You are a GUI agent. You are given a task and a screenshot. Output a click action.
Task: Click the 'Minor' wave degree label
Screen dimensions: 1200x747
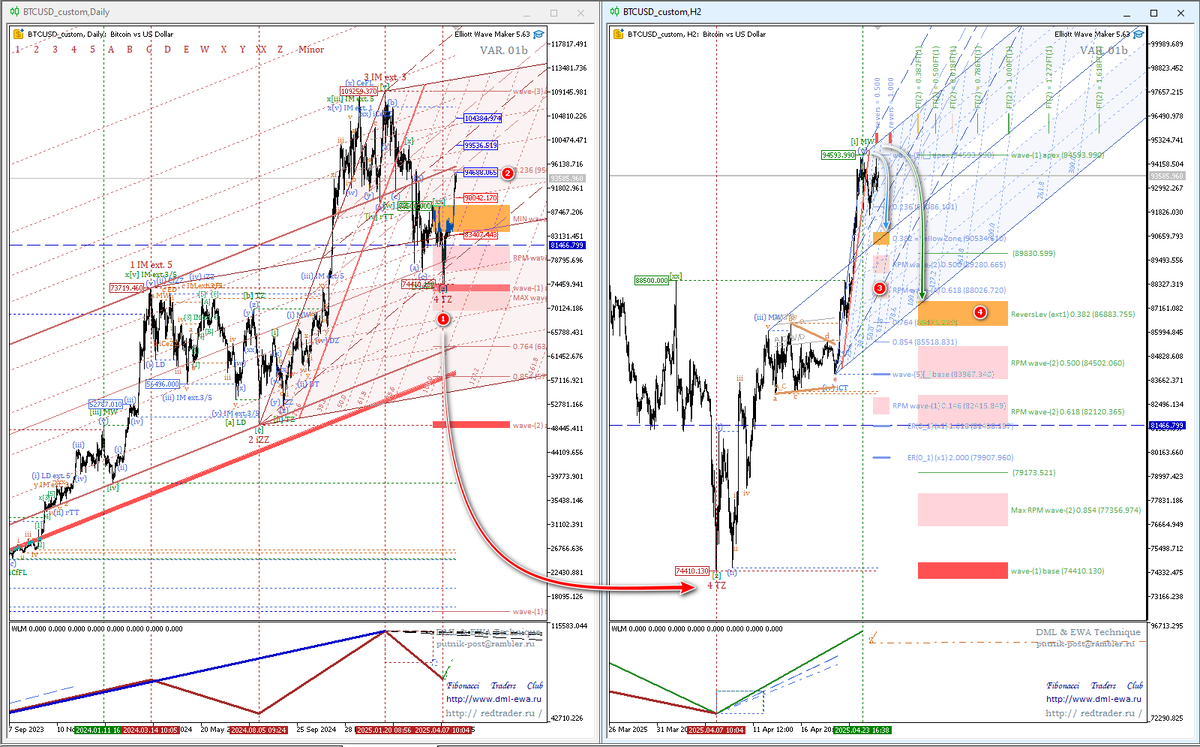311,49
